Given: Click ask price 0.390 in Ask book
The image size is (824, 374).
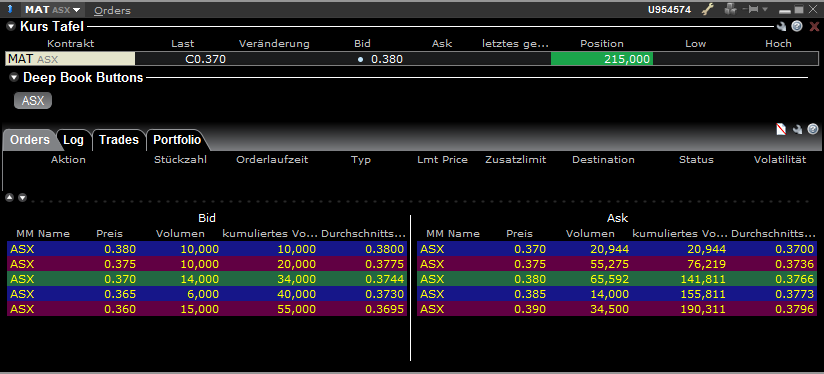Looking at the screenshot, I should click(530, 309).
